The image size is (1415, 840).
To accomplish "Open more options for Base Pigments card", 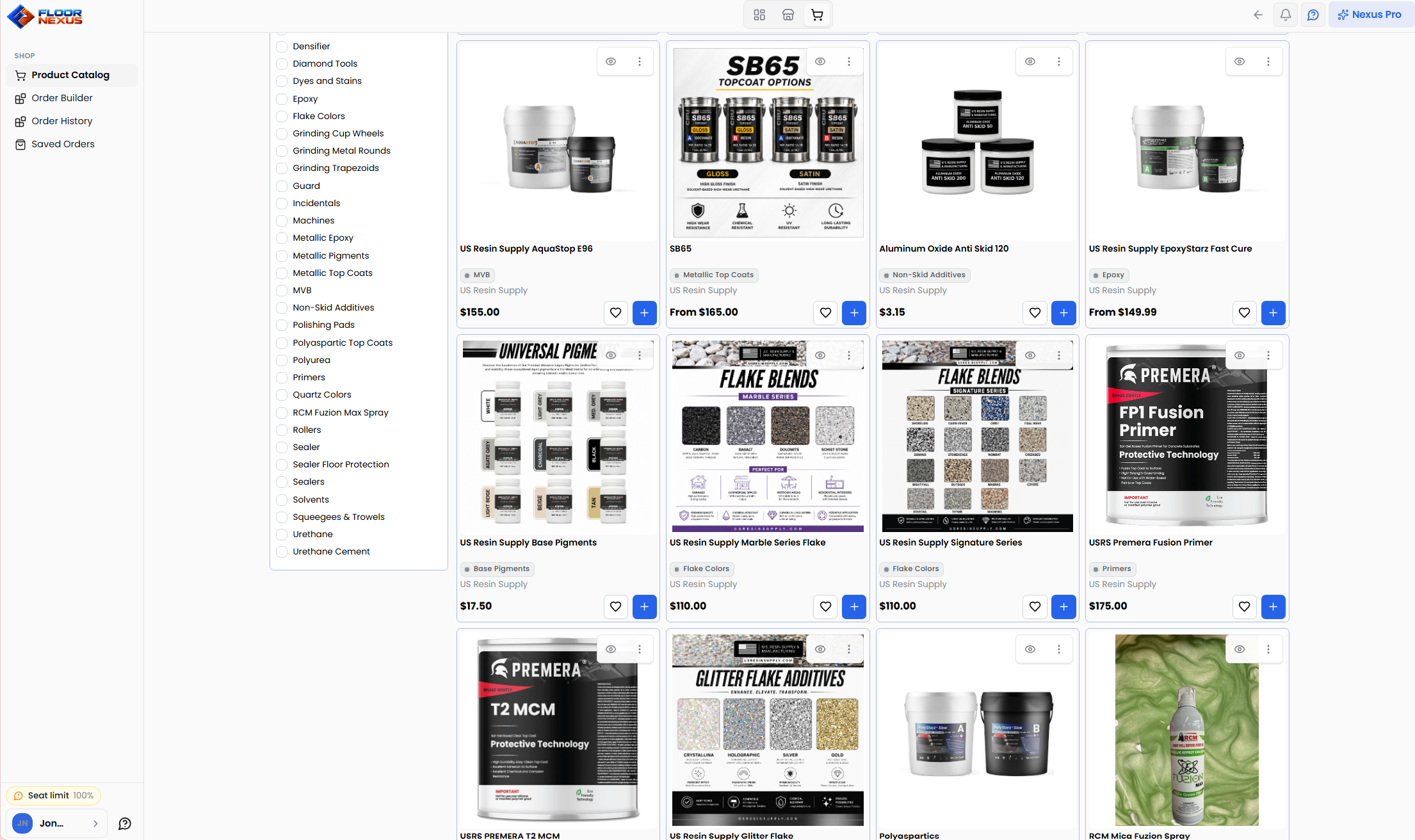I will point(640,355).
